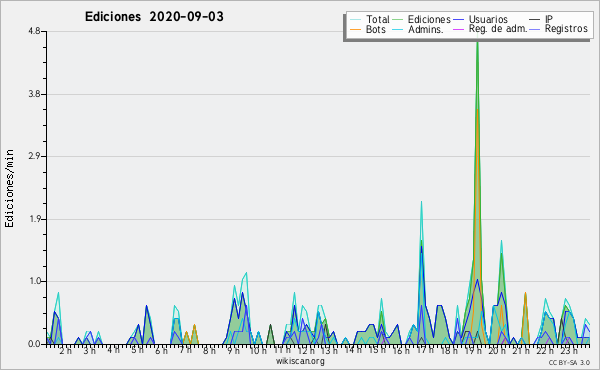600x370 pixels.
Task: Click the dark IP legend color line
Action: pyautogui.click(x=535, y=20)
